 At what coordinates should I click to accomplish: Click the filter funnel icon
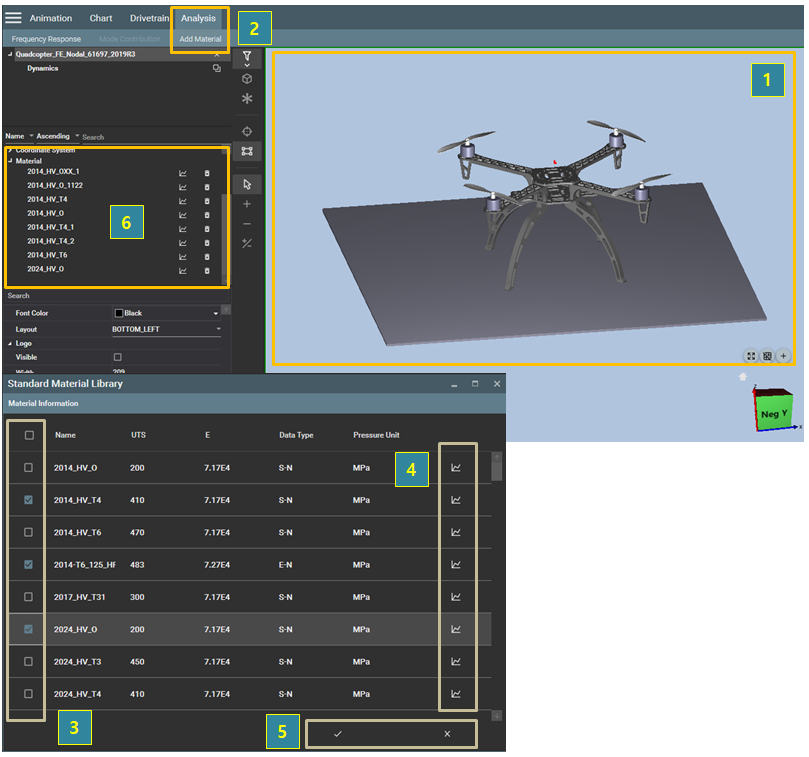click(247, 57)
